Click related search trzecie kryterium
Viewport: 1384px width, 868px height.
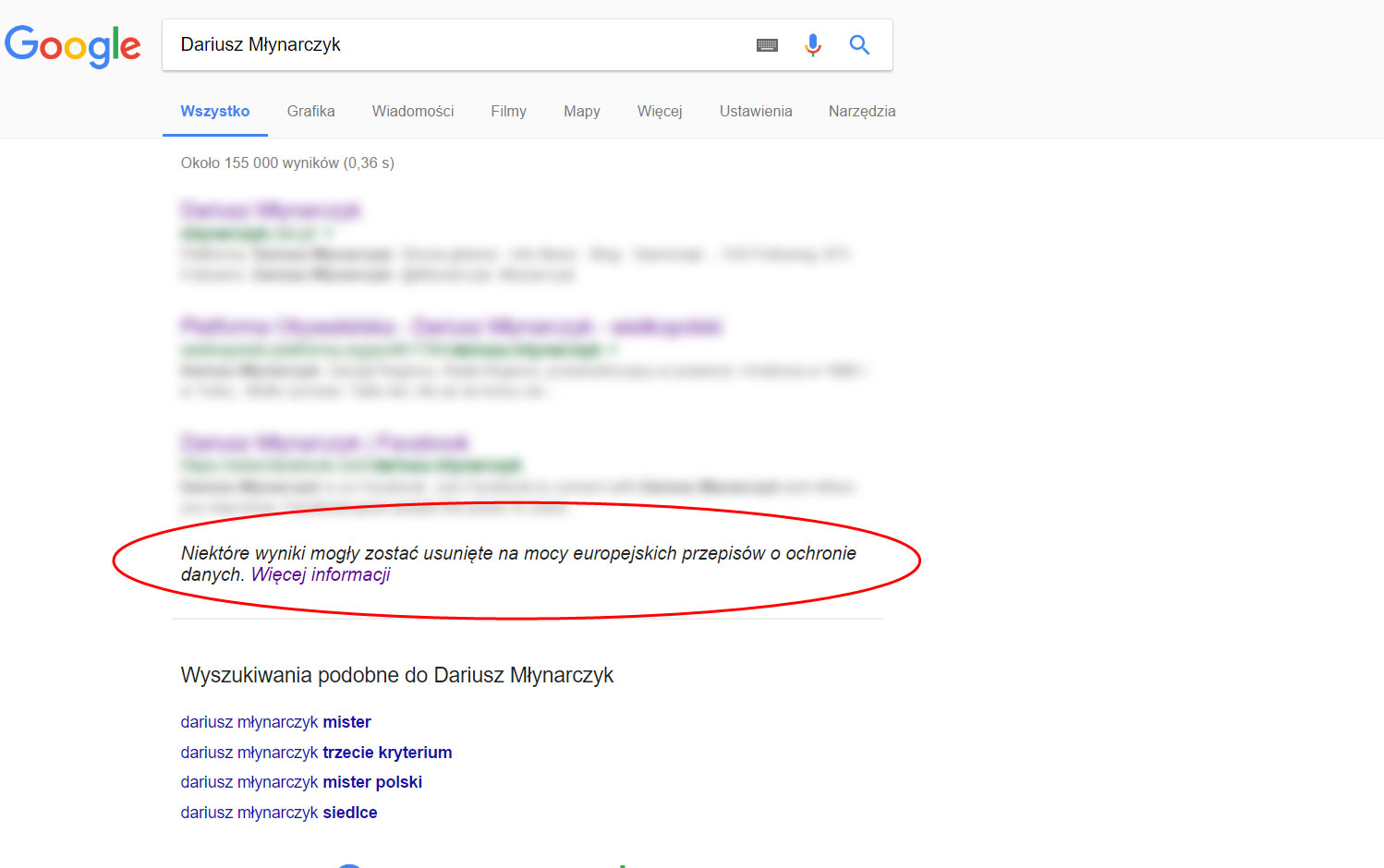pos(316,753)
